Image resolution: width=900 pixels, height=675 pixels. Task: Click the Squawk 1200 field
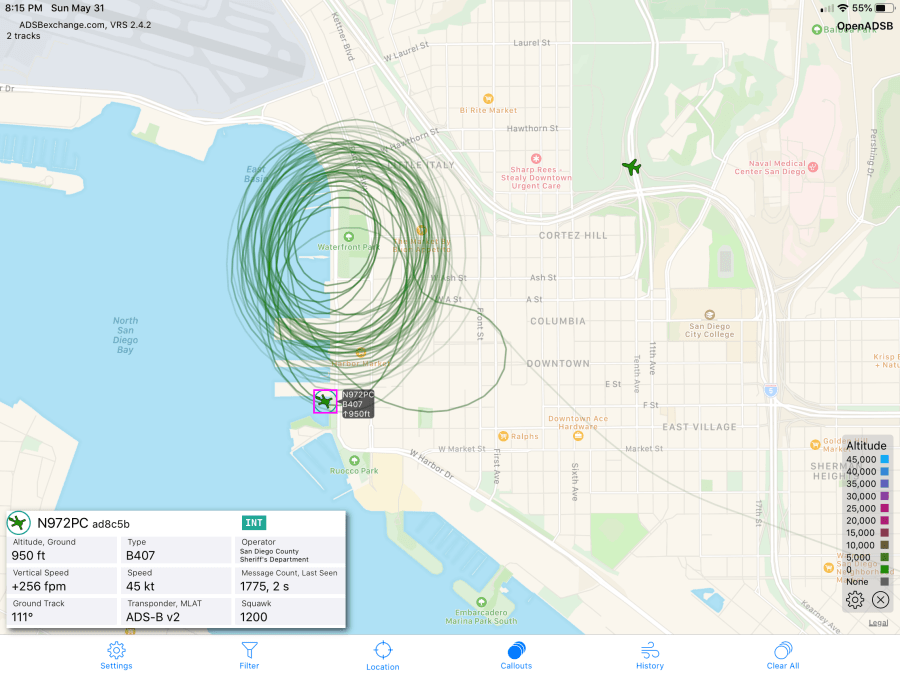(x=290, y=611)
